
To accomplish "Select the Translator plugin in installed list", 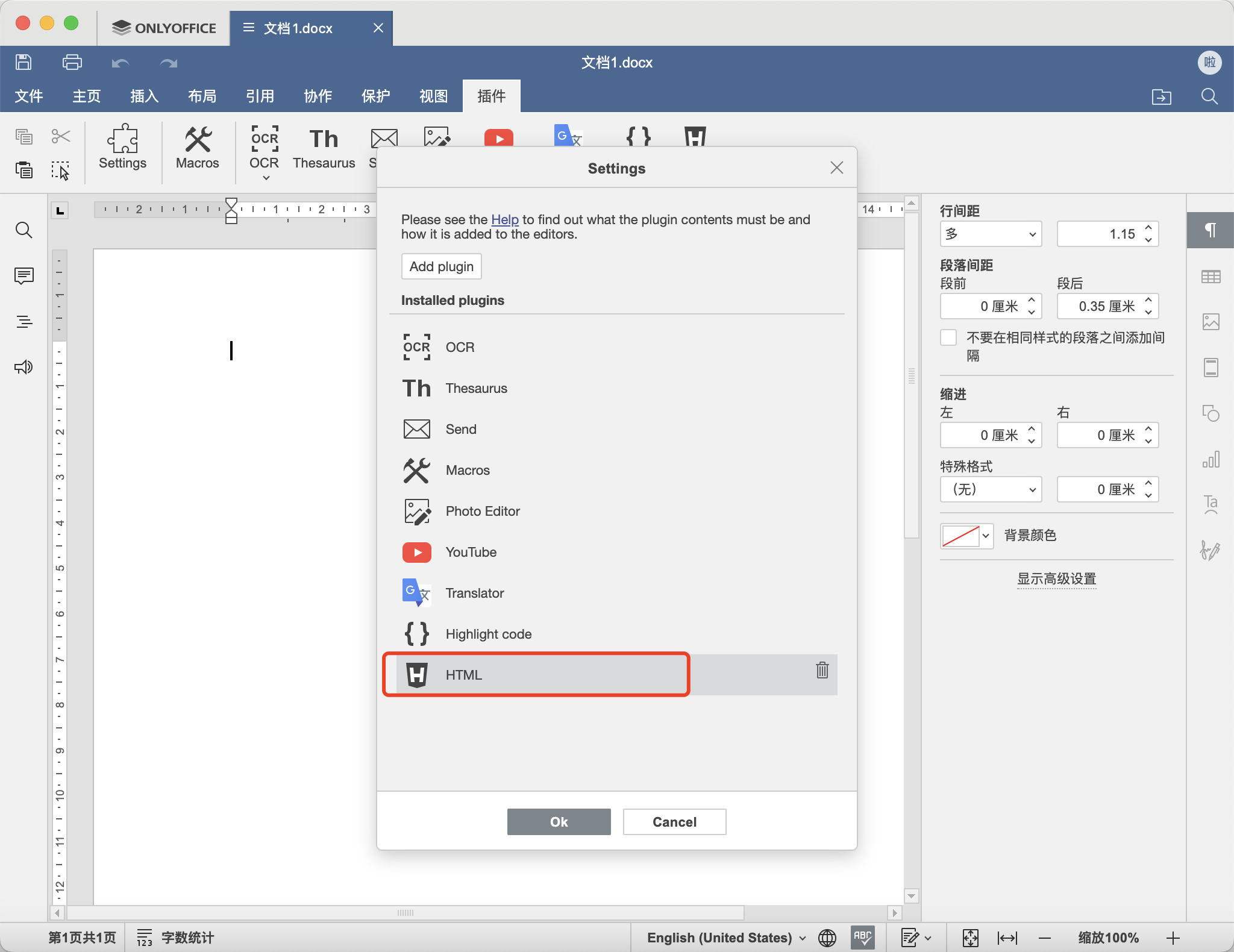I will coord(616,593).
